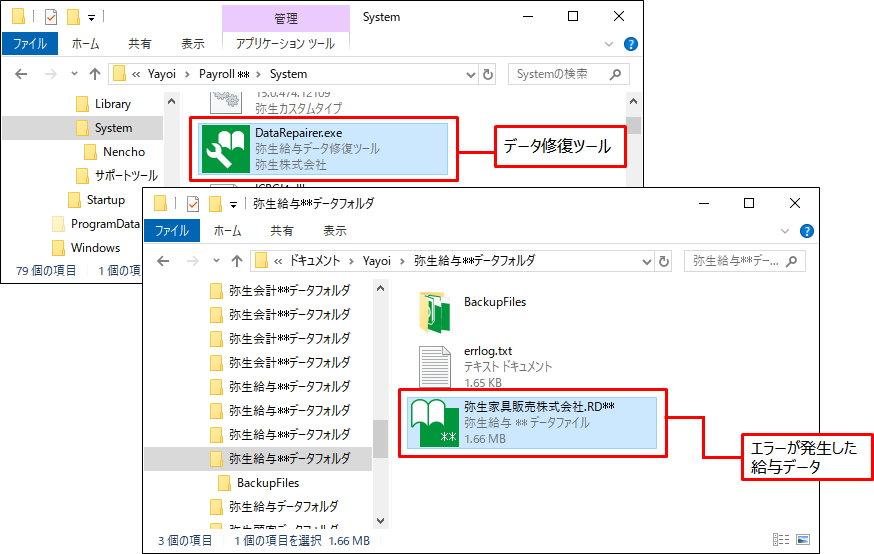The height and width of the screenshot is (554, 874).
Task: Click Yayoi breadcrumb in data folder window
Action: pos(377,261)
